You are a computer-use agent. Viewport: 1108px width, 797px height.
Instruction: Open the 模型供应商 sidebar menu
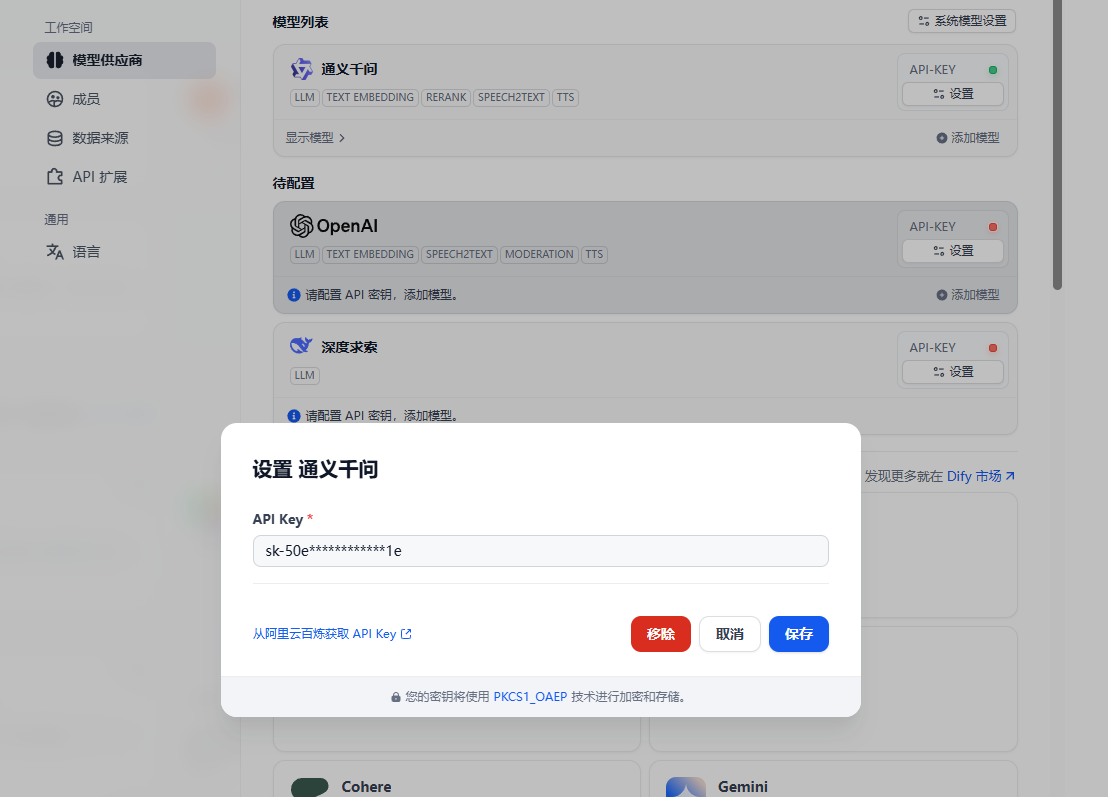click(x=124, y=60)
